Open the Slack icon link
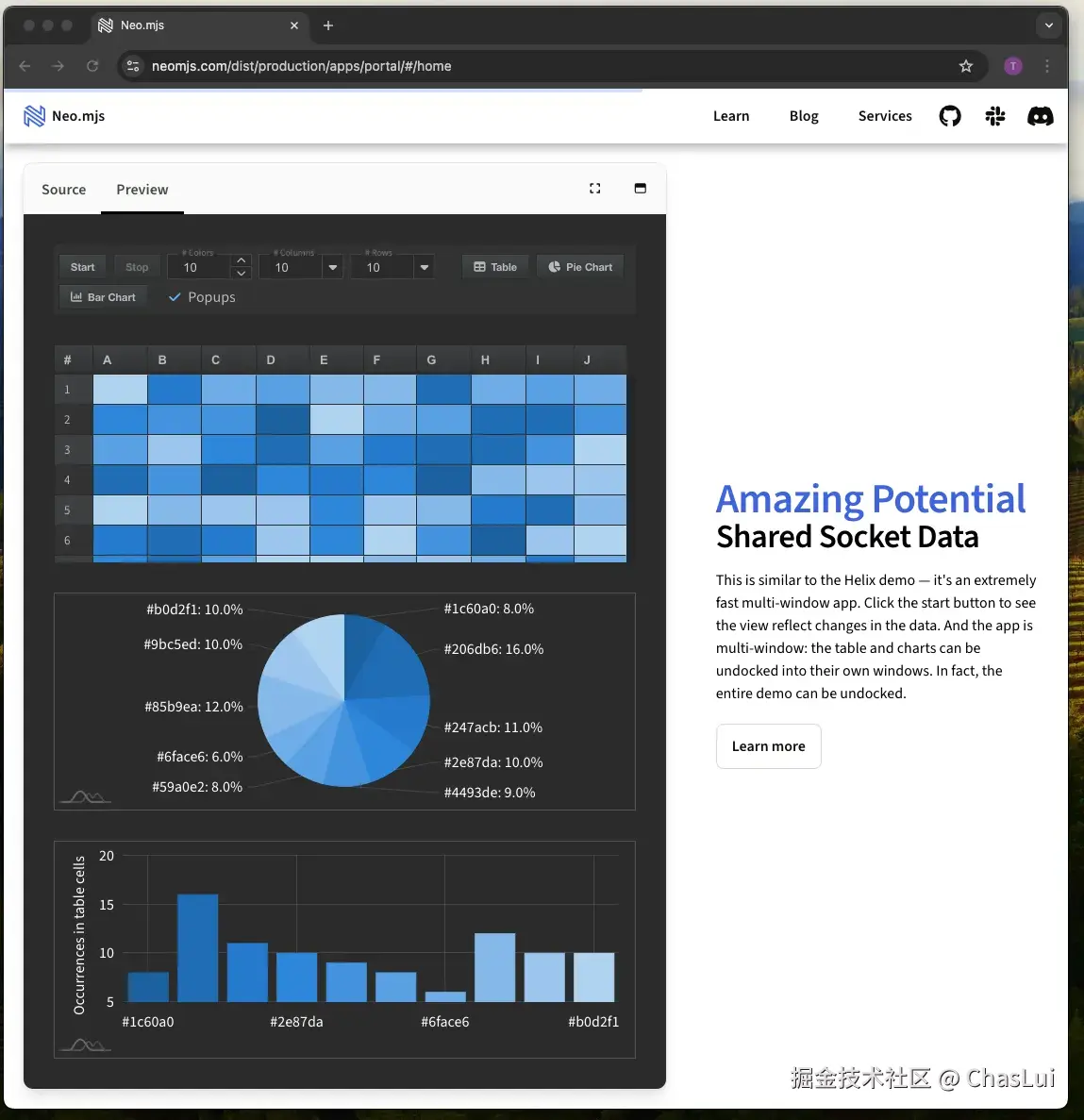Image resolution: width=1084 pixels, height=1120 pixels. point(994,116)
